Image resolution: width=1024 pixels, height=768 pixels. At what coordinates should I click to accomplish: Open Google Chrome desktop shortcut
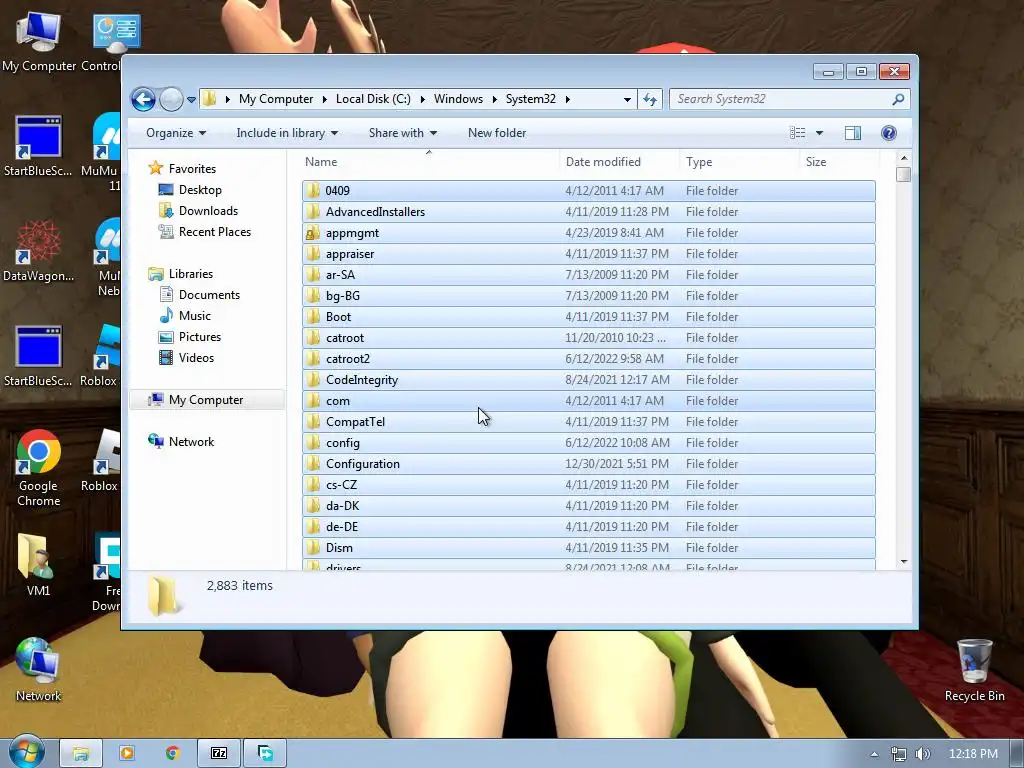click(x=39, y=468)
